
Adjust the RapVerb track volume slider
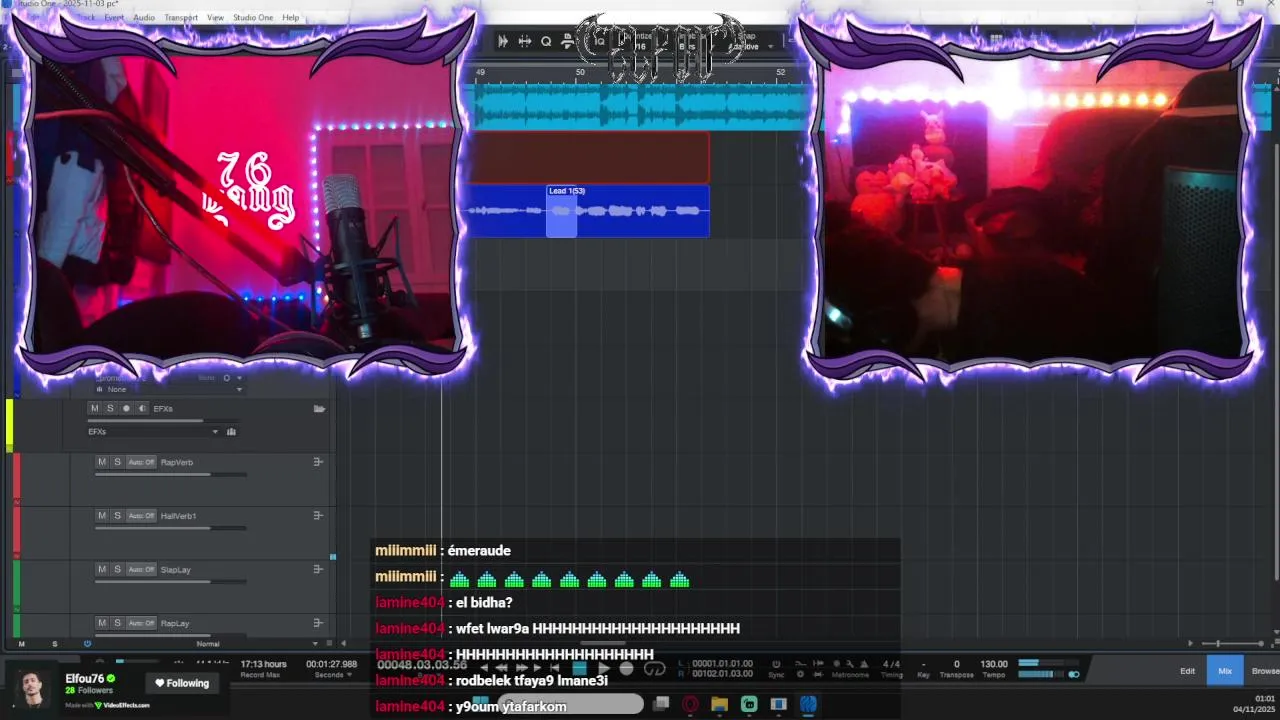(170, 474)
